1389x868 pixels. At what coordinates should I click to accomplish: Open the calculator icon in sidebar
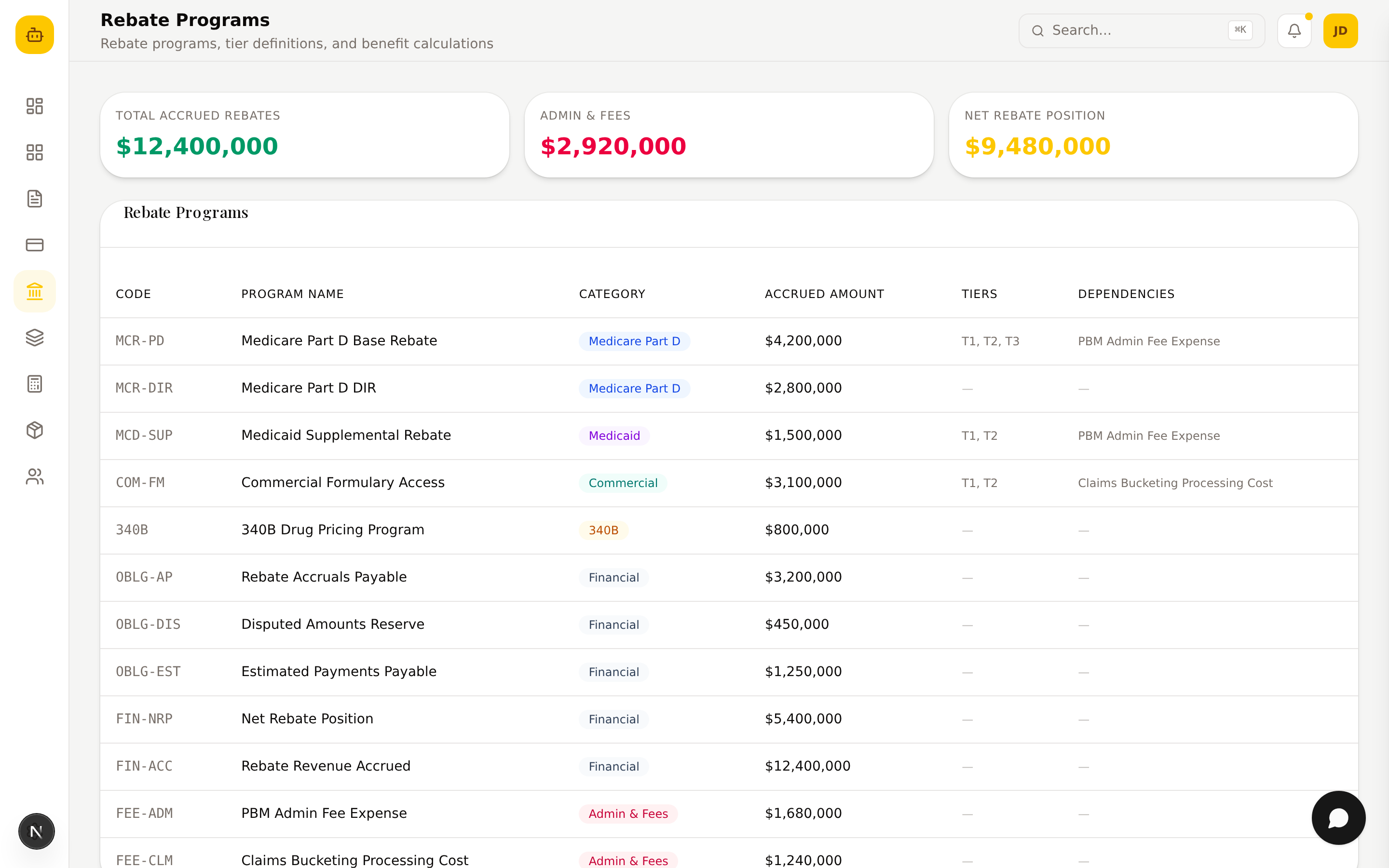(34, 384)
